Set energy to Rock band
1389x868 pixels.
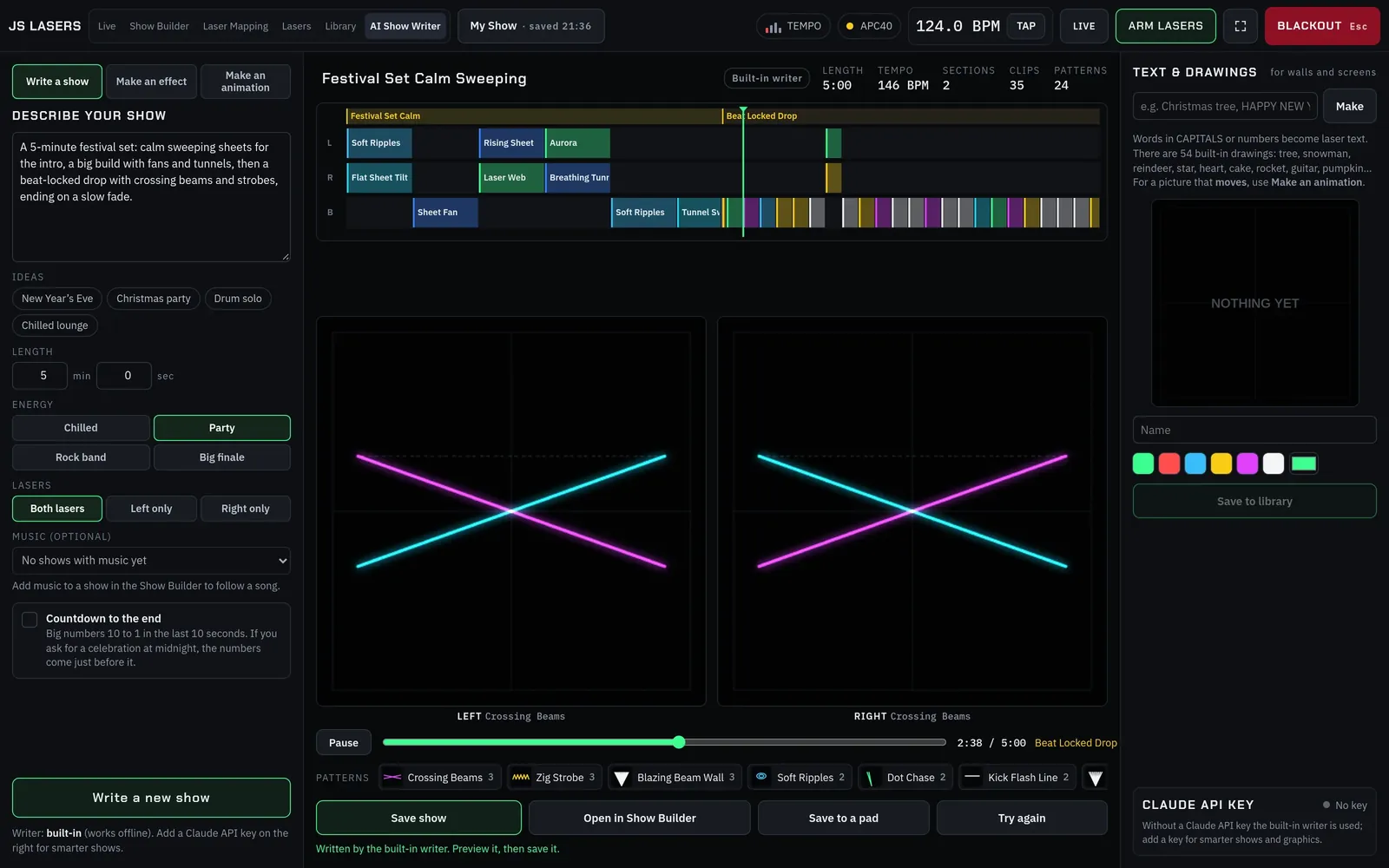[x=81, y=457]
